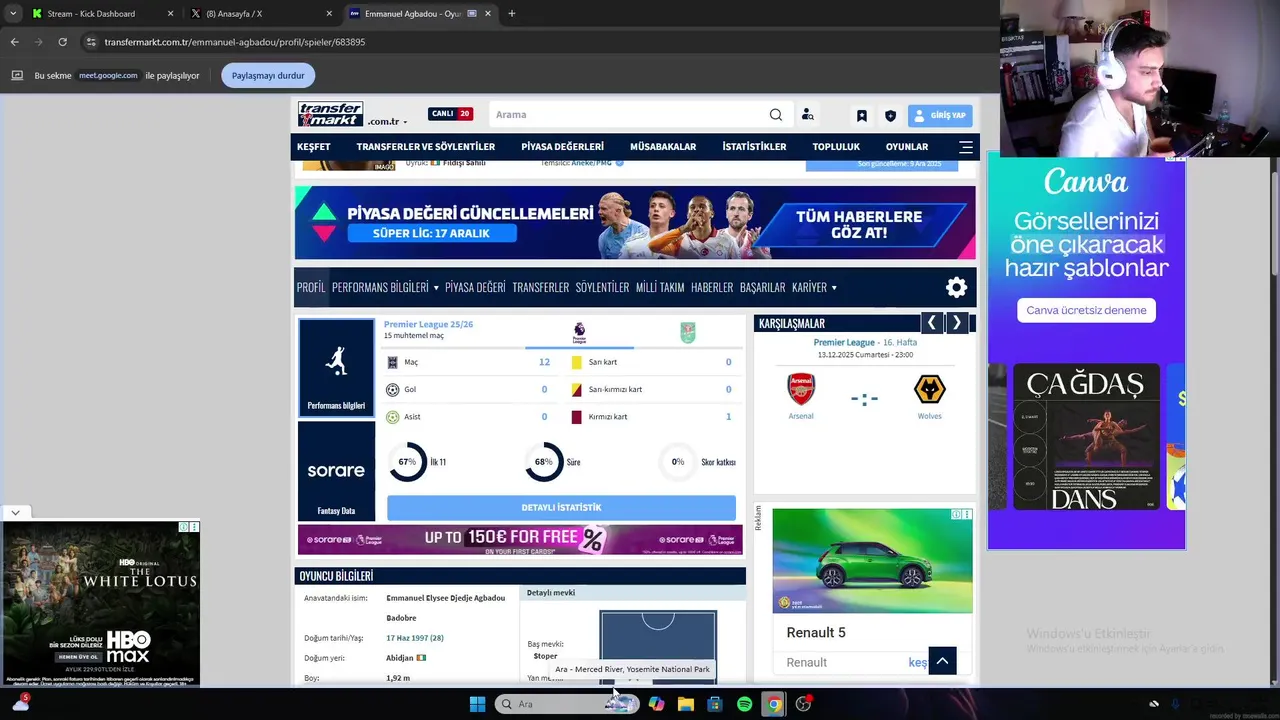Click the magnifier search icon
Image resolution: width=1280 pixels, height=720 pixels.
(x=776, y=114)
